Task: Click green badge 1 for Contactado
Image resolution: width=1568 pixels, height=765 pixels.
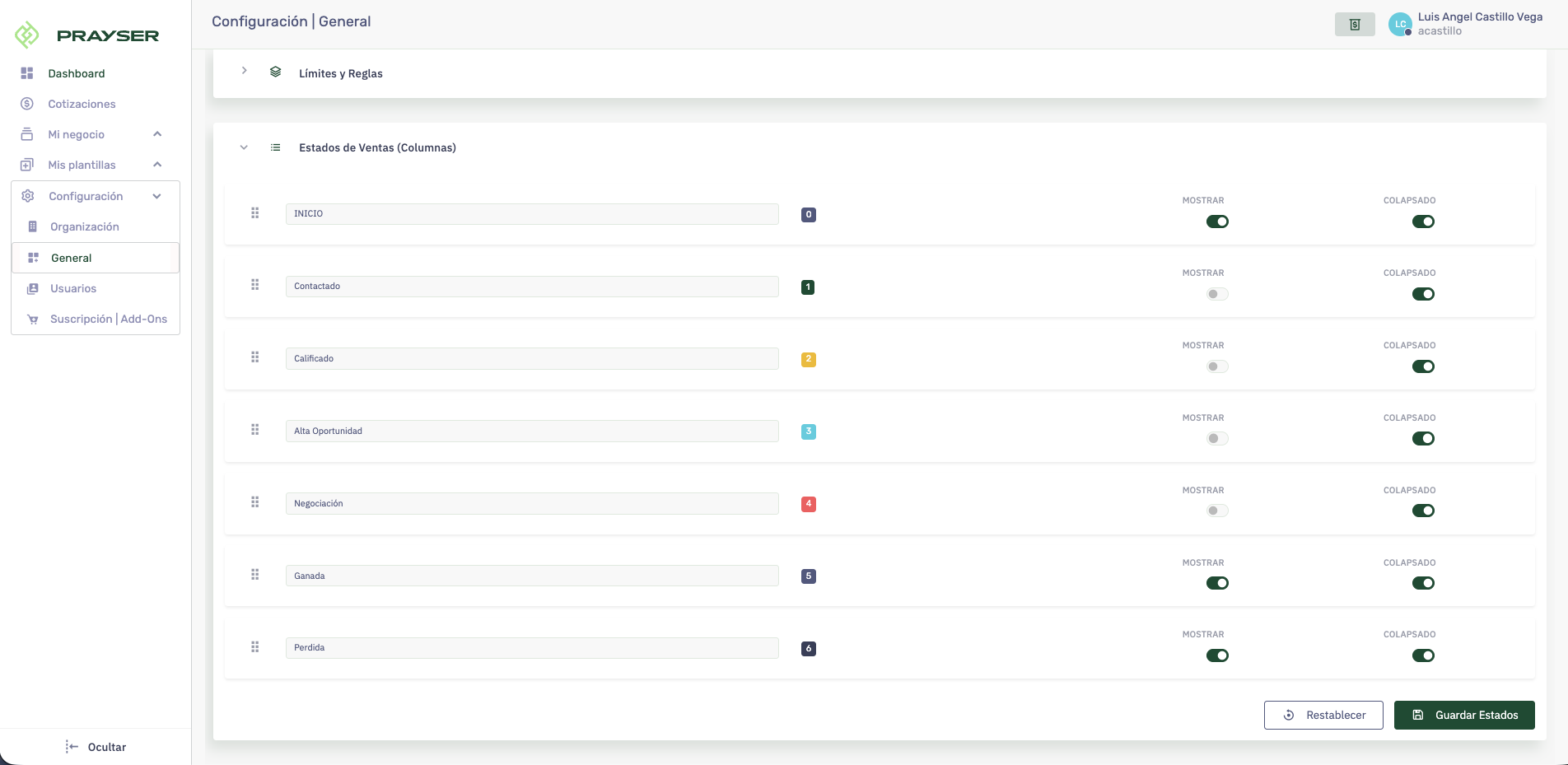Action: pyautogui.click(x=809, y=287)
